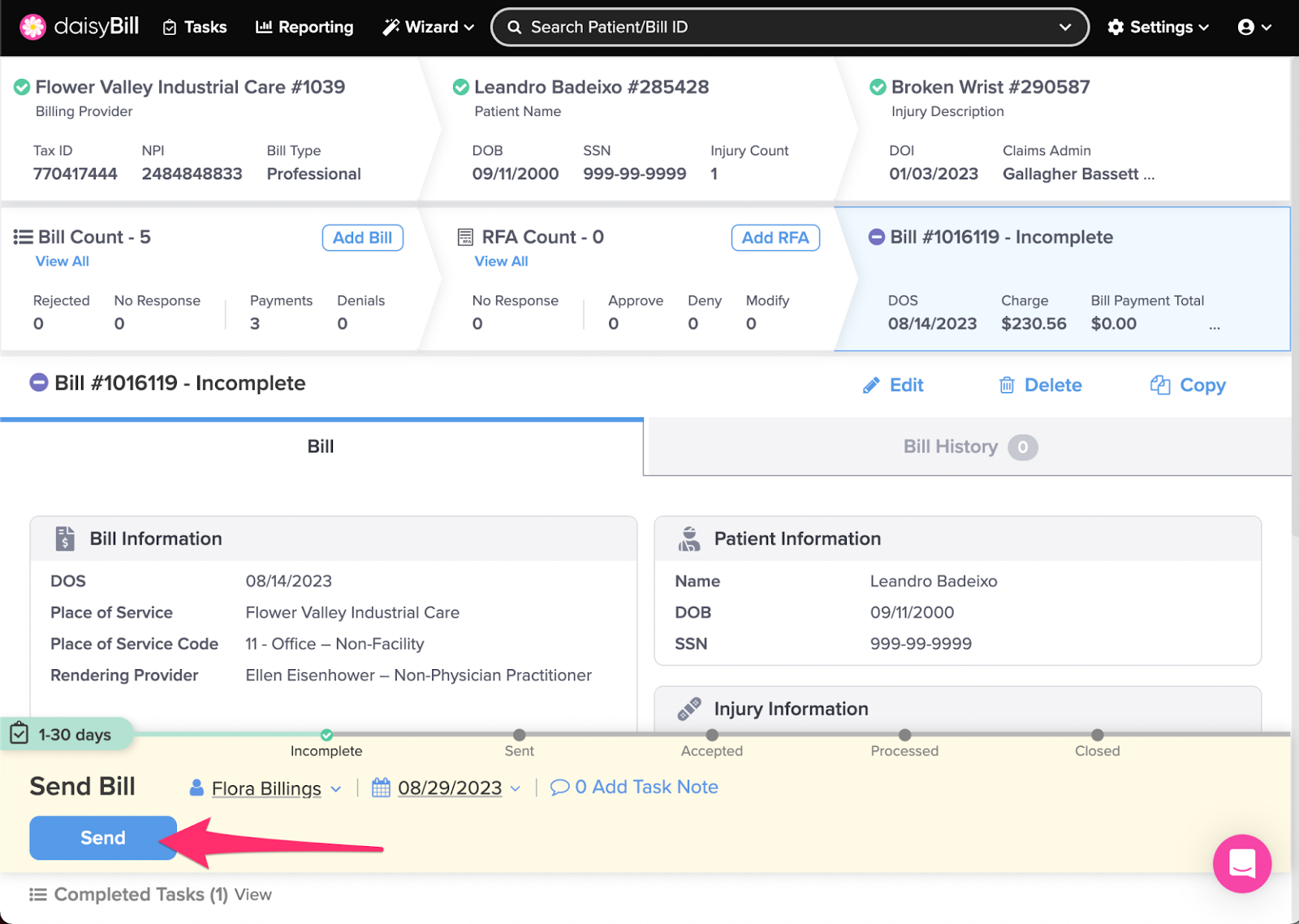
Task: Click the Reporting bar chart icon
Action: [264, 27]
